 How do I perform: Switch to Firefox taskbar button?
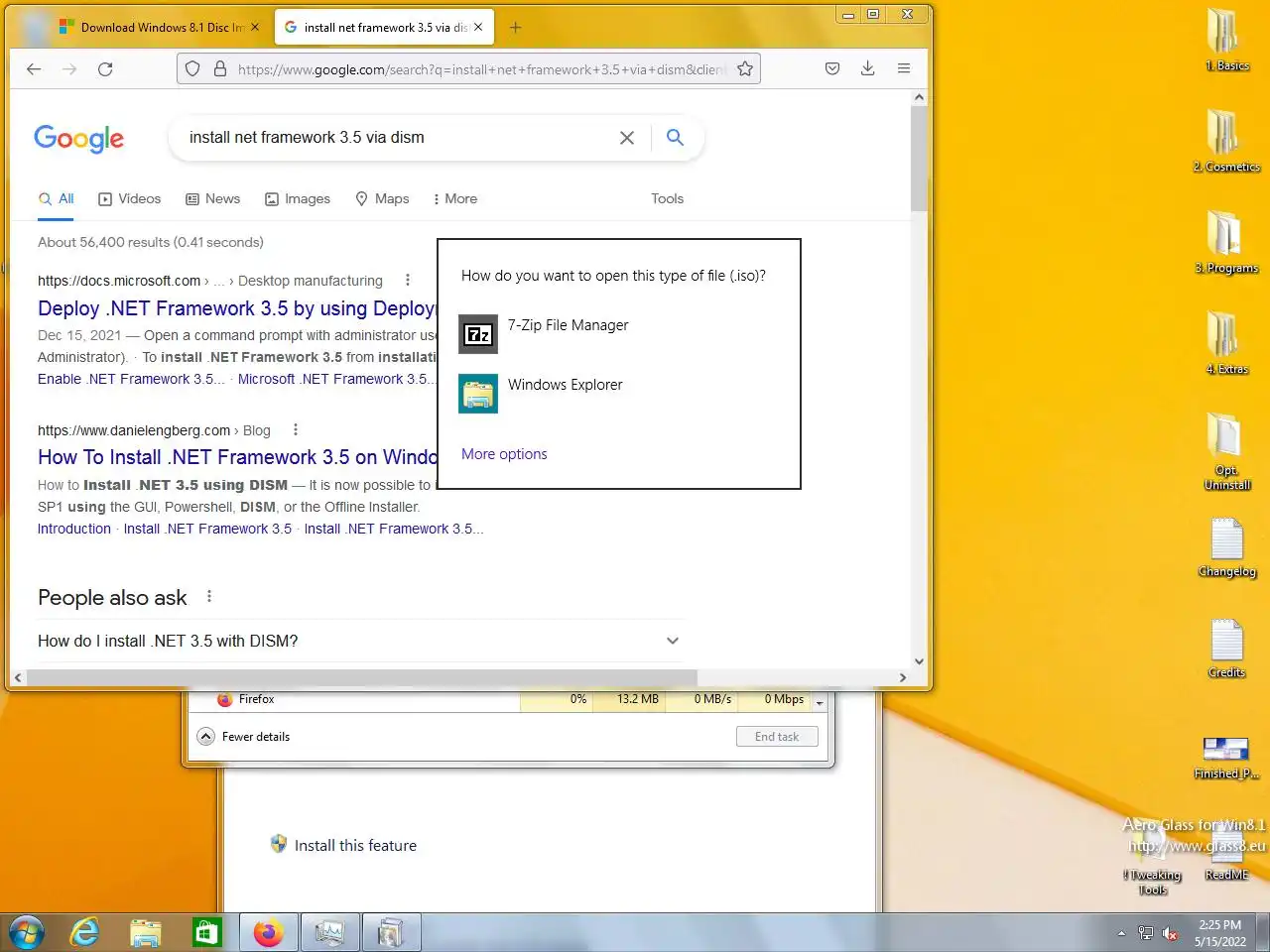pos(268,933)
